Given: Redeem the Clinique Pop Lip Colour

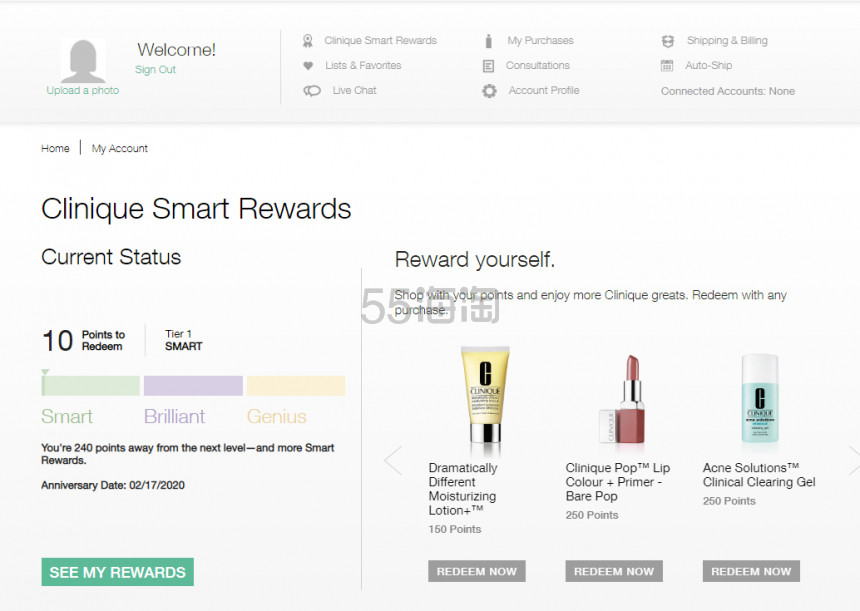Looking at the screenshot, I should tap(614, 572).
